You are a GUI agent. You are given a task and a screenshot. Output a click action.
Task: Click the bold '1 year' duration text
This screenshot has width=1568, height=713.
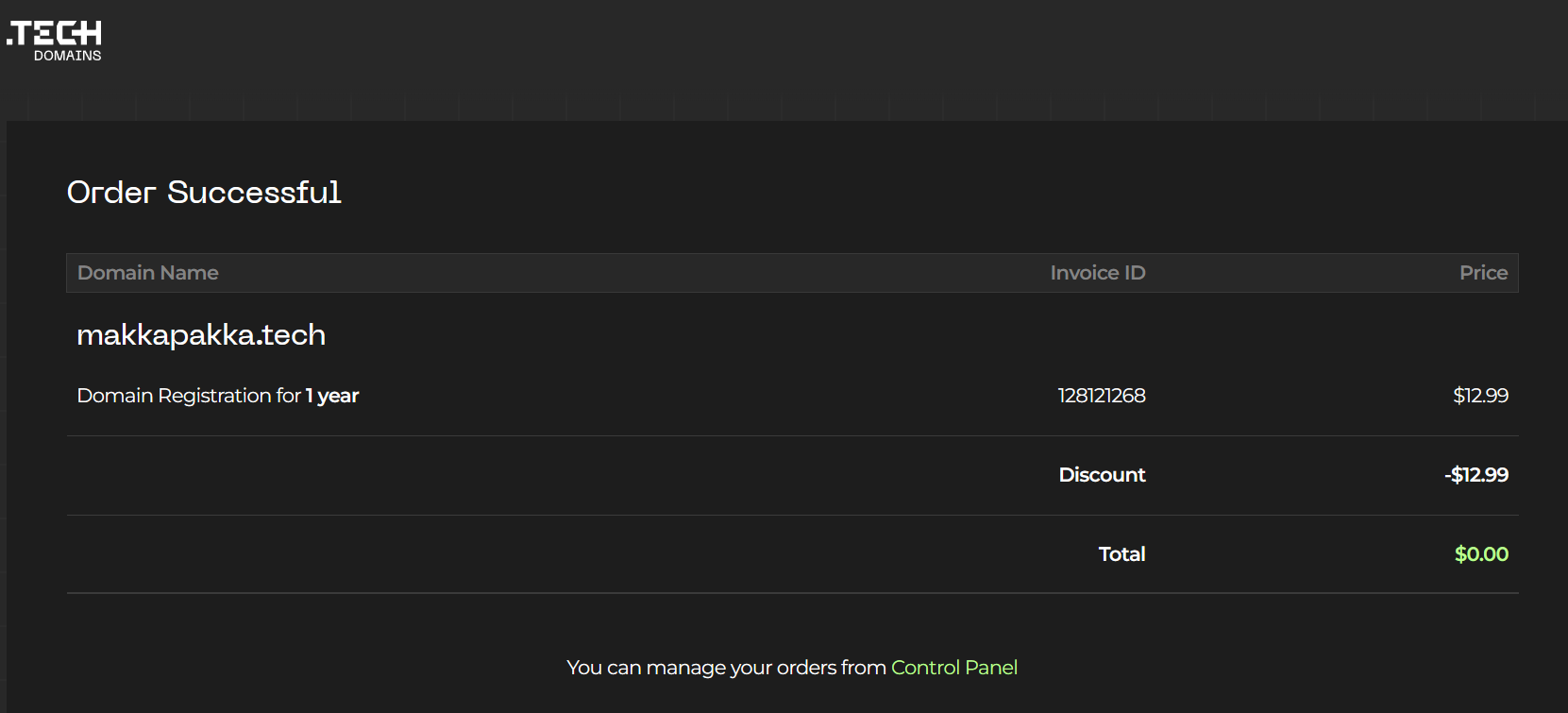coord(332,396)
